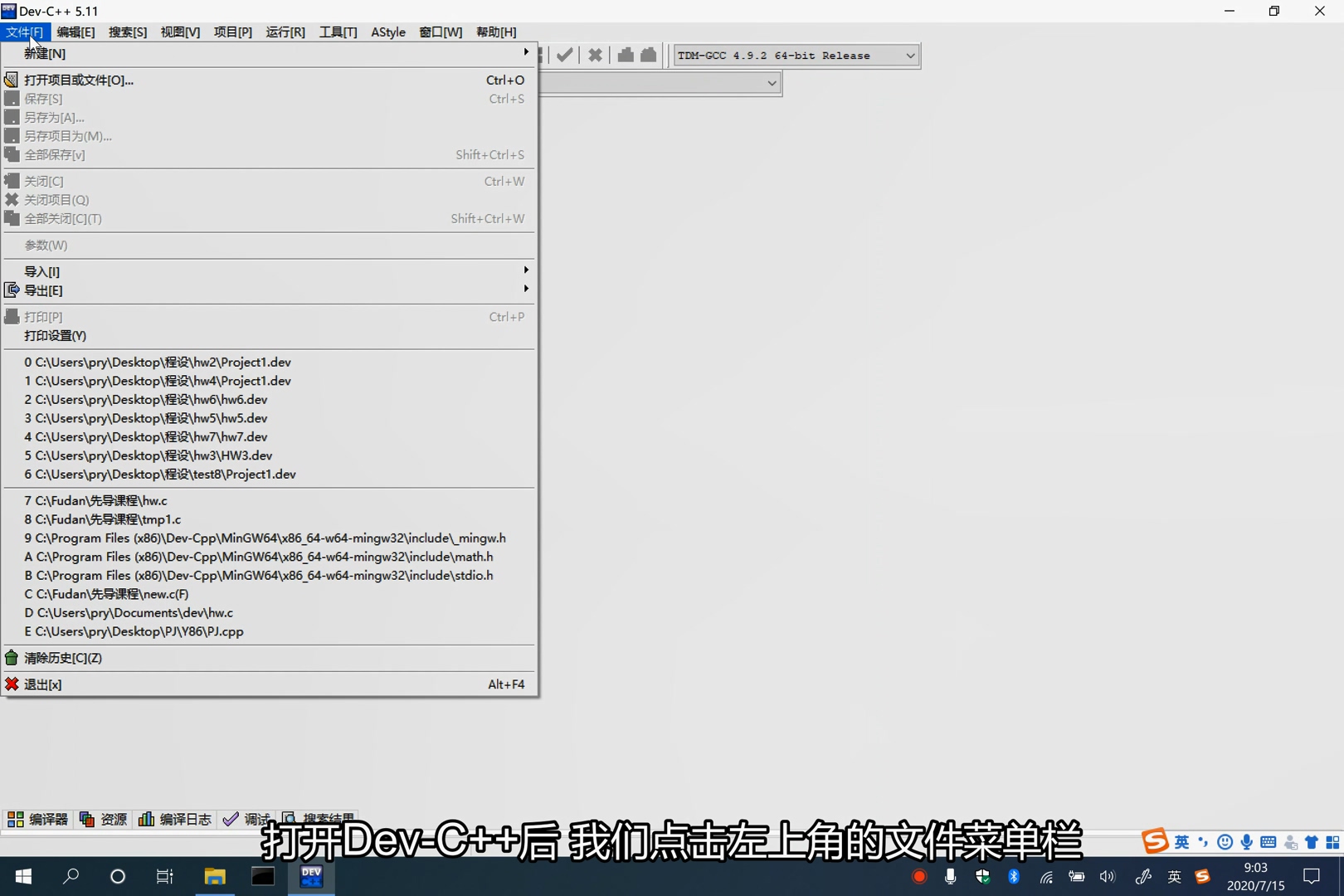The height and width of the screenshot is (896, 1344).
Task: Open the 工具[T] menu
Action: pyautogui.click(x=338, y=32)
